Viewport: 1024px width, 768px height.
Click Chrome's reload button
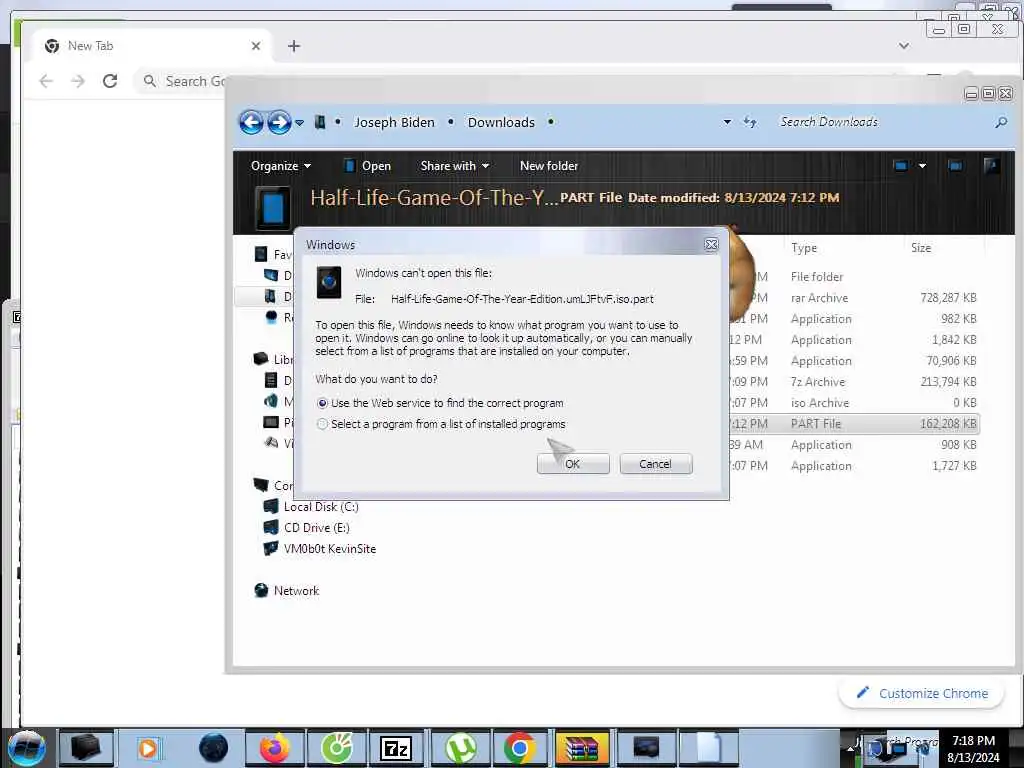(x=110, y=81)
